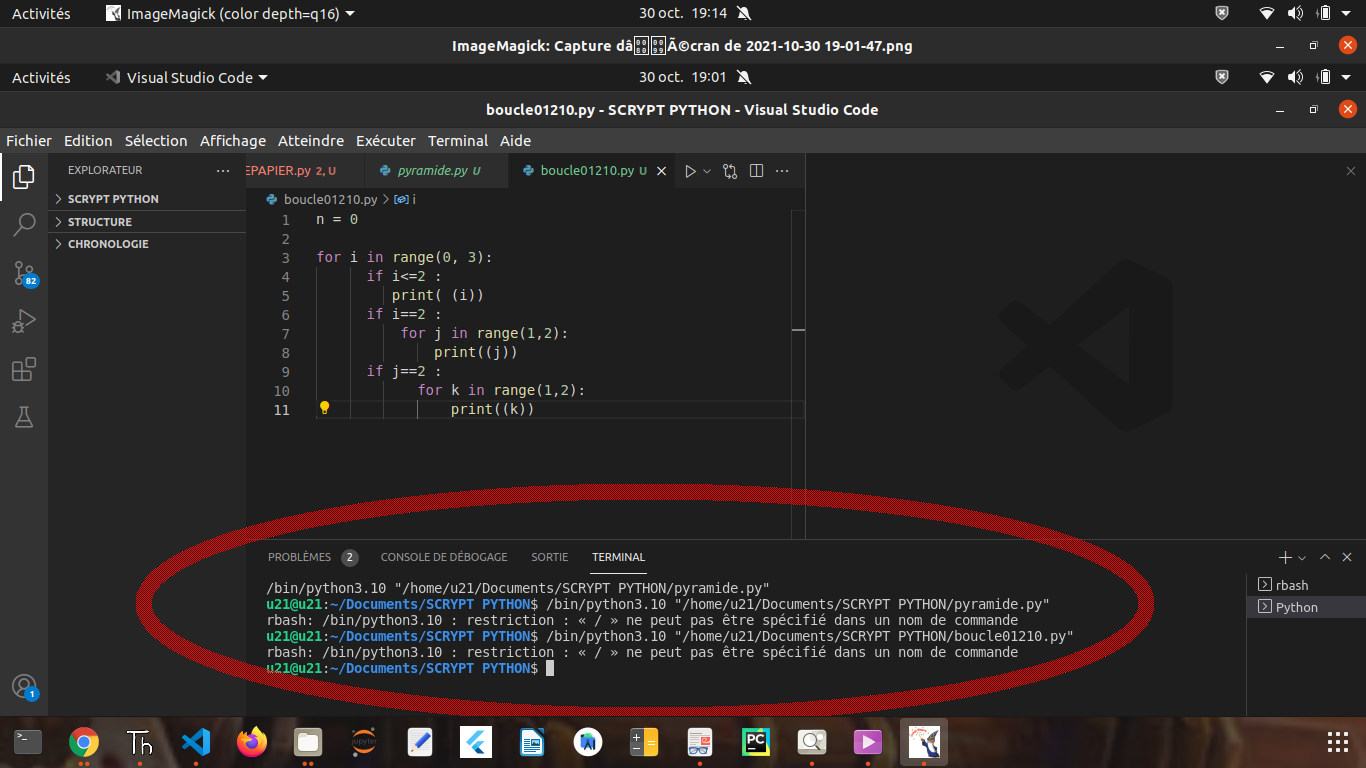Open the Flutter app in the dock
Image resolution: width=1366 pixels, height=768 pixels.
476,742
